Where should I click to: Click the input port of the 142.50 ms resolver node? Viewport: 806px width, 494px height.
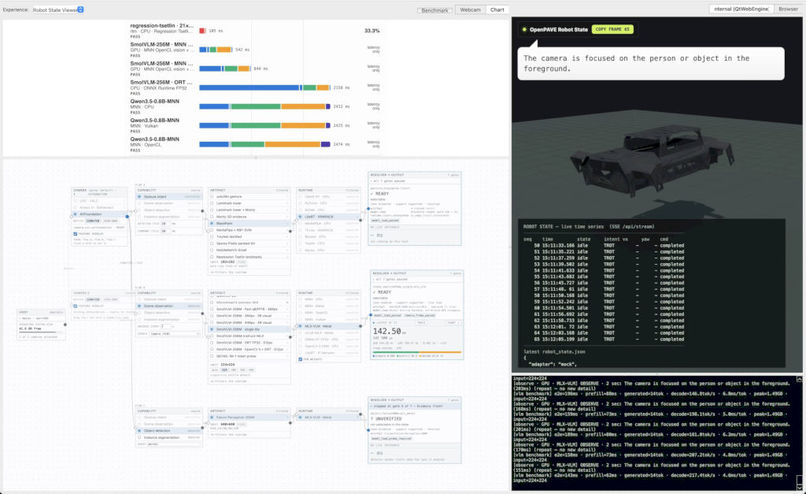371,316
